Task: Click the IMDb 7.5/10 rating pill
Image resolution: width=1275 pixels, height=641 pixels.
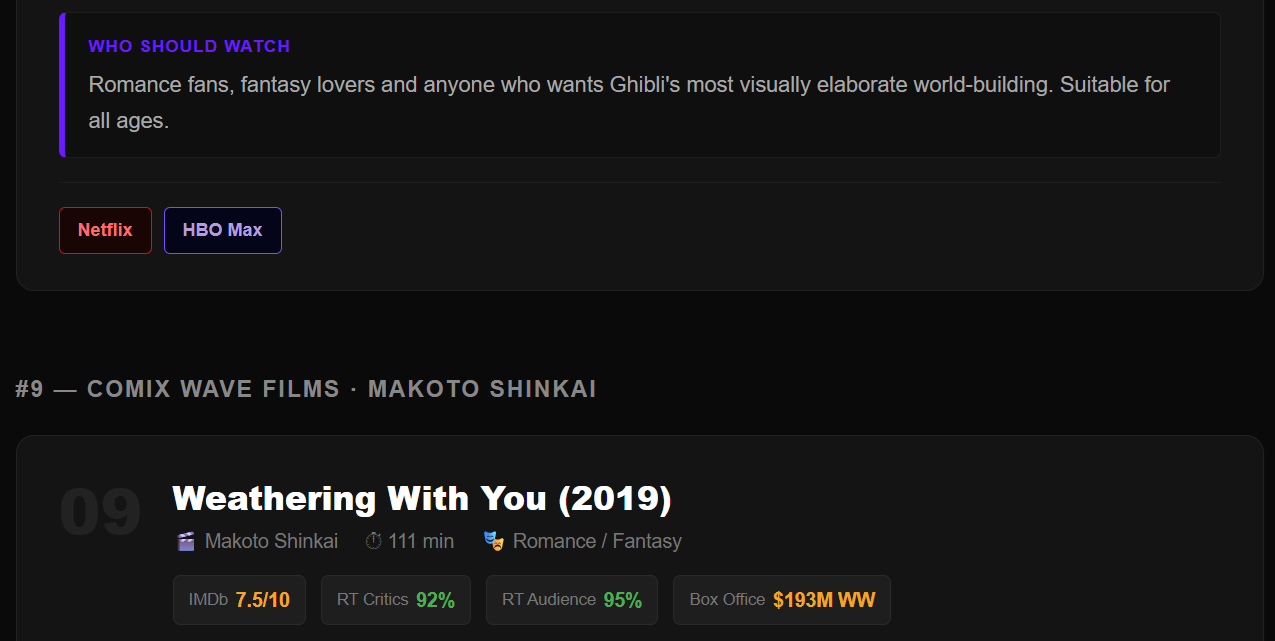Action: (239, 599)
